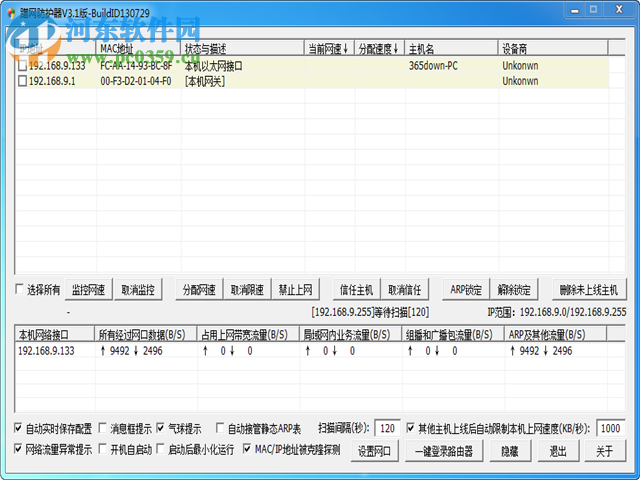The height and width of the screenshot is (480, 640).
Task: Enable the 选择所有 checkbox
Action: [20, 290]
